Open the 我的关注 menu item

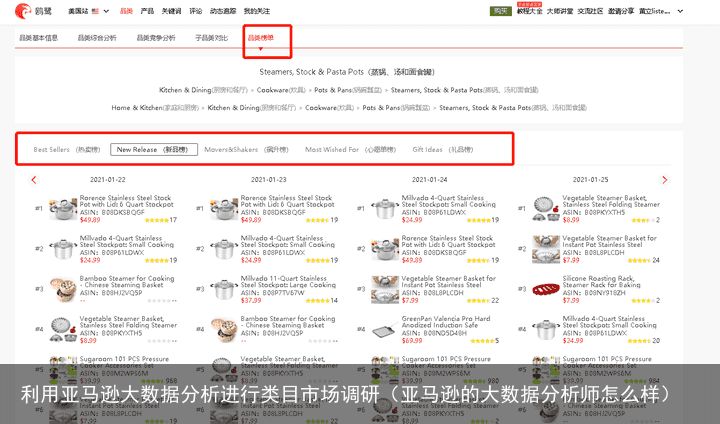coord(257,11)
